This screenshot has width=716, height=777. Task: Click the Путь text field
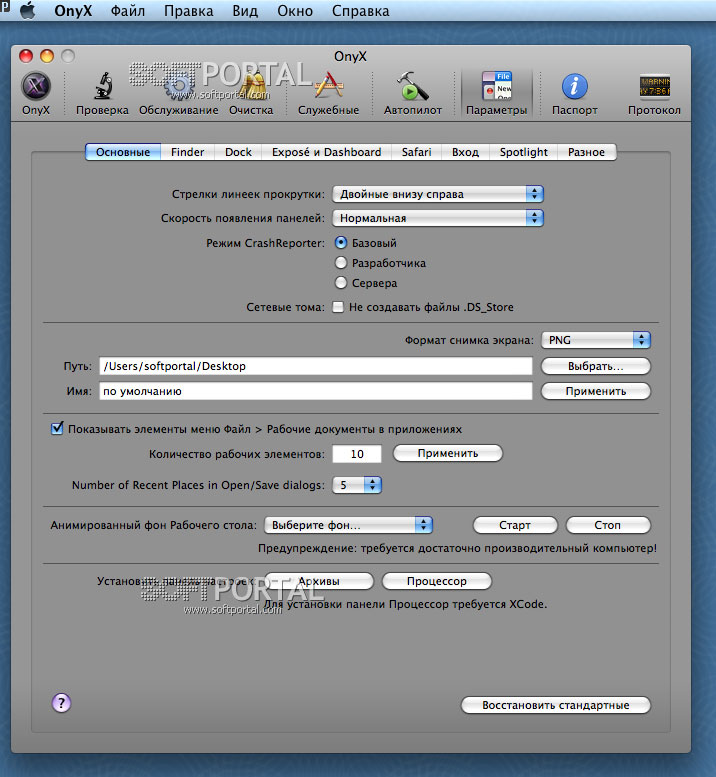pyautogui.click(x=316, y=366)
